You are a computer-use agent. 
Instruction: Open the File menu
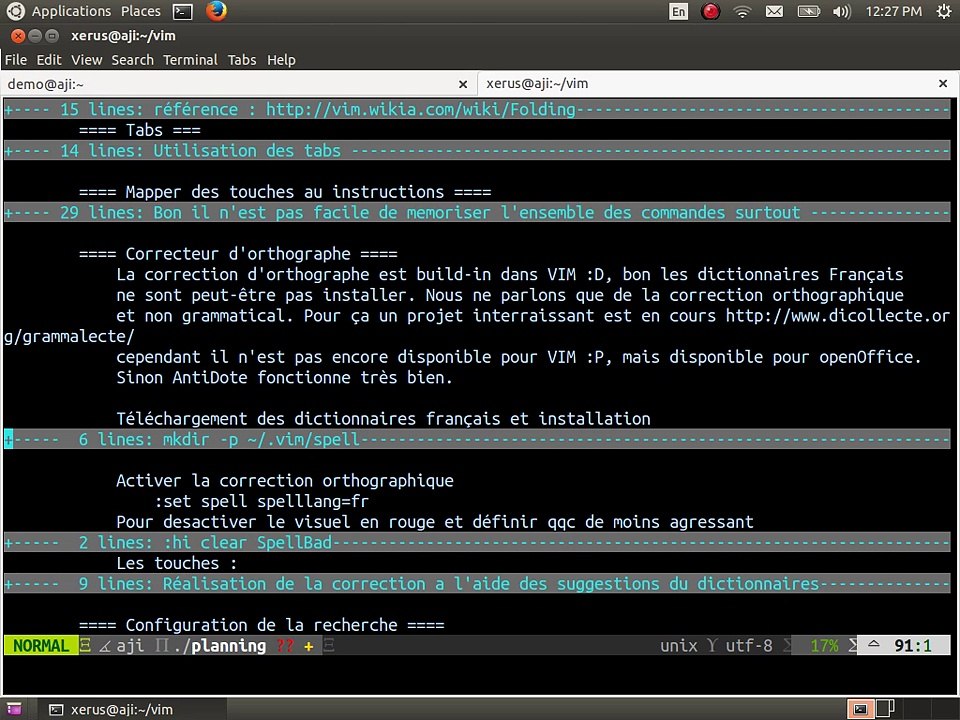tap(16, 59)
